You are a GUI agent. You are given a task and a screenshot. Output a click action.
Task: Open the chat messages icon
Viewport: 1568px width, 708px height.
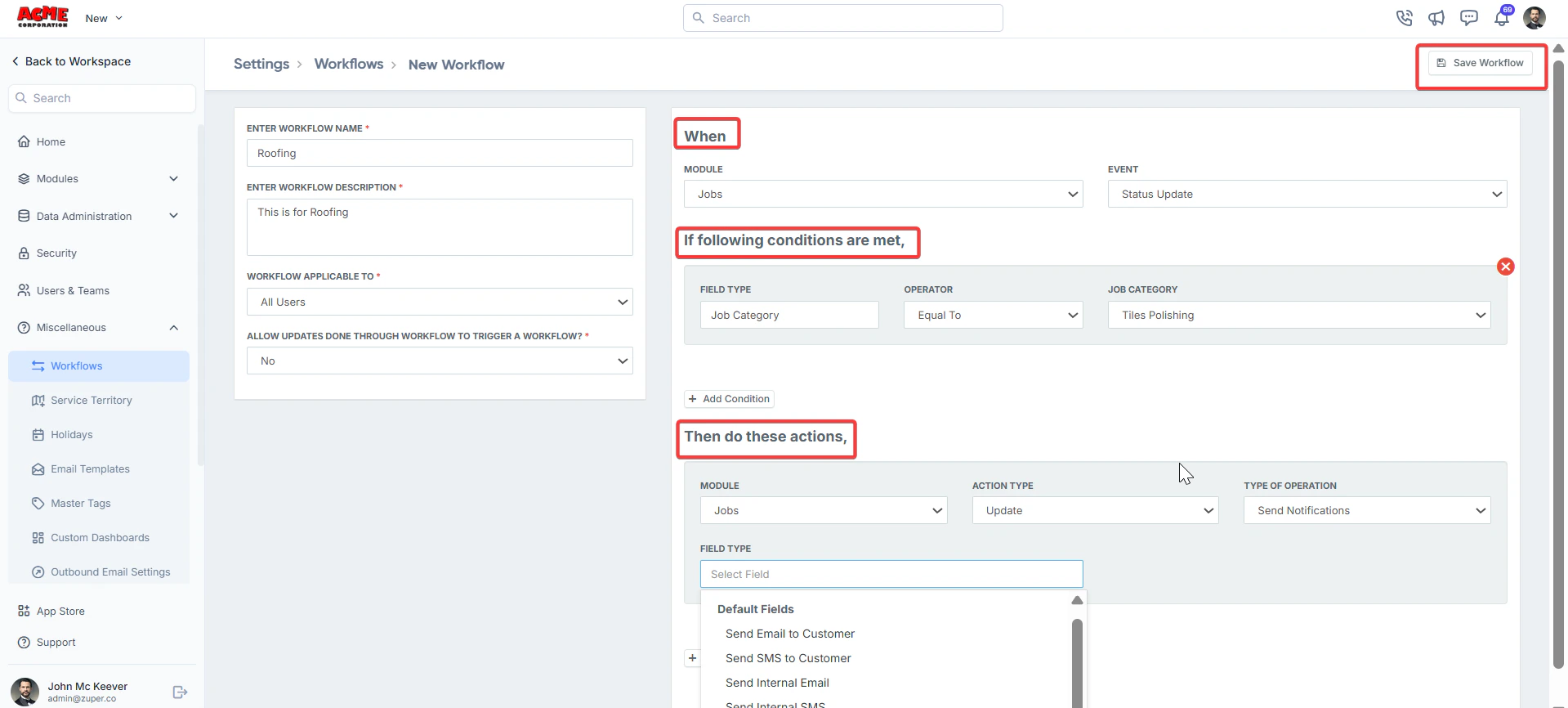coord(1469,18)
